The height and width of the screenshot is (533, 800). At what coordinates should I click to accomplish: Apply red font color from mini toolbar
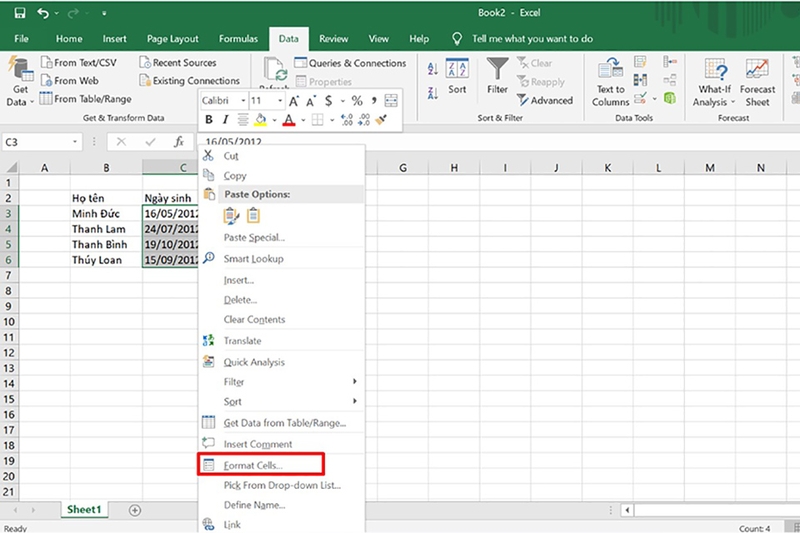289,120
